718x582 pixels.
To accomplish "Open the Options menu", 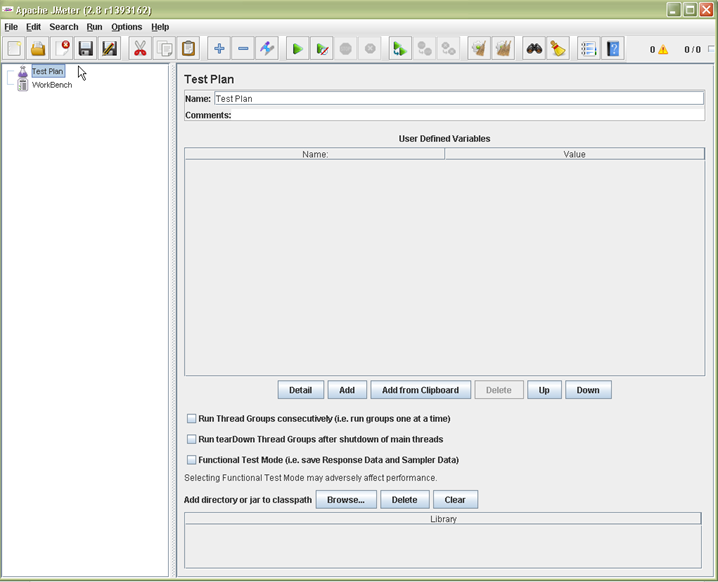I will [x=126, y=27].
